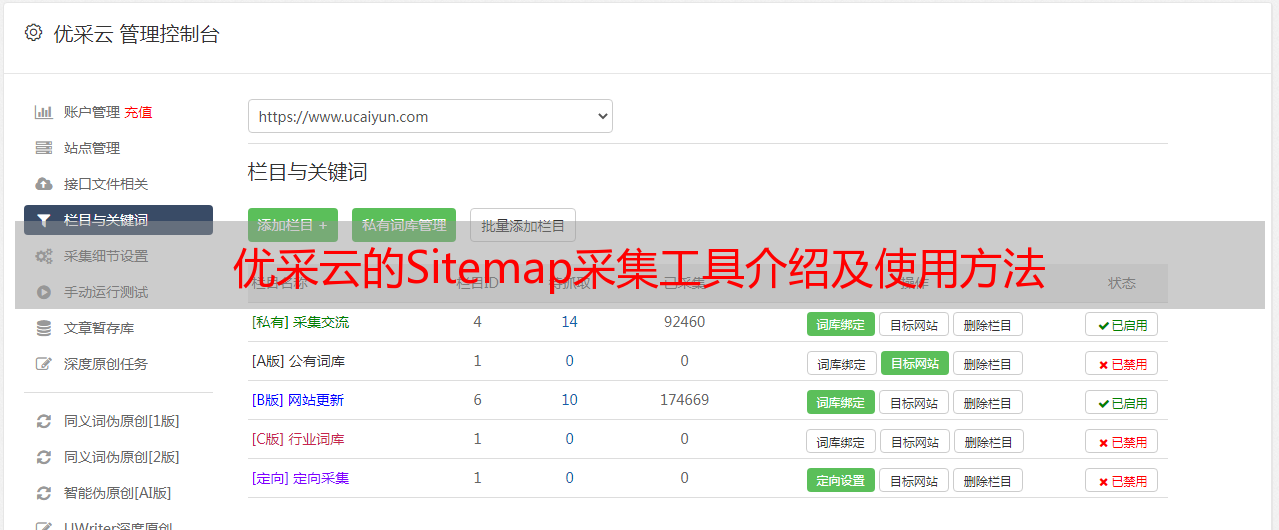Click the play icon for 手动运行测试
This screenshot has height=530, width=1279.
pyautogui.click(x=43, y=292)
